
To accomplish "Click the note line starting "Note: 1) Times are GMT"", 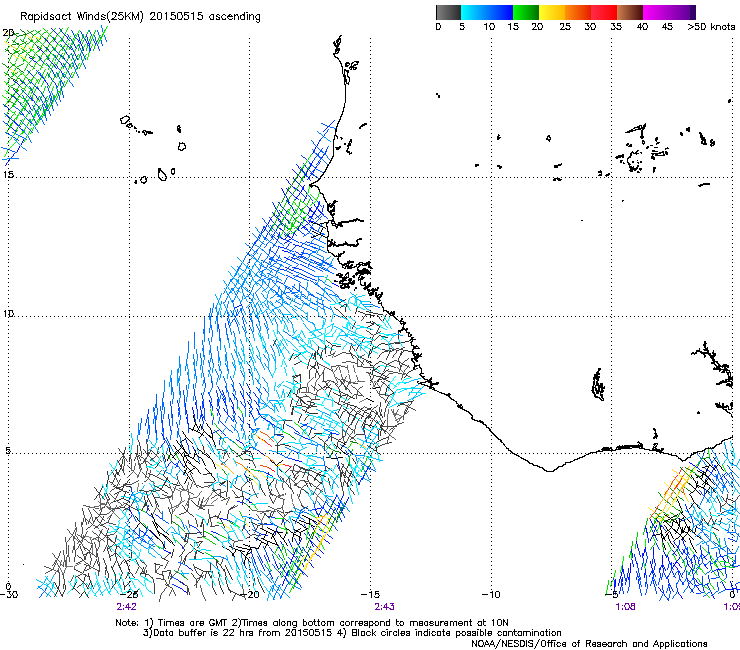I will pos(311,623).
